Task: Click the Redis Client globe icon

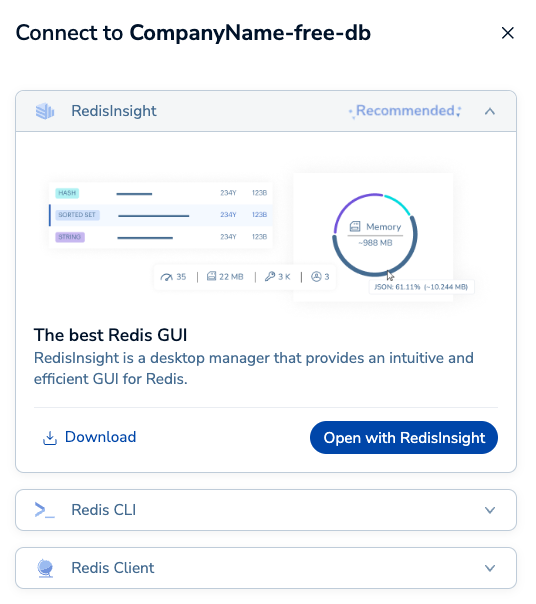Action: (45, 568)
